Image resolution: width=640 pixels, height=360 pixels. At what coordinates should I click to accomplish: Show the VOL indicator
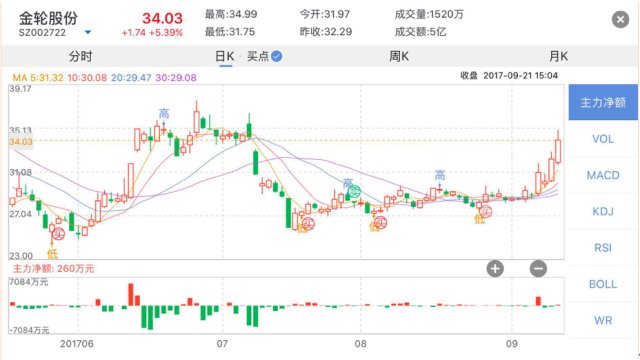(x=603, y=139)
